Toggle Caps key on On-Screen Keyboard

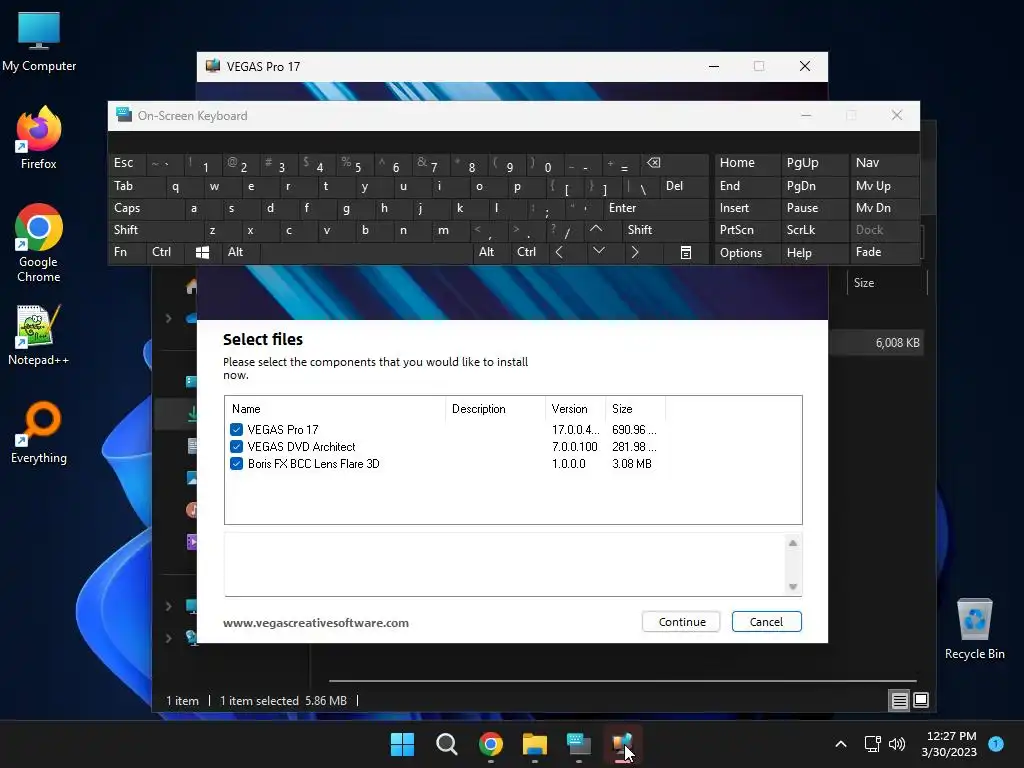click(x=146, y=208)
